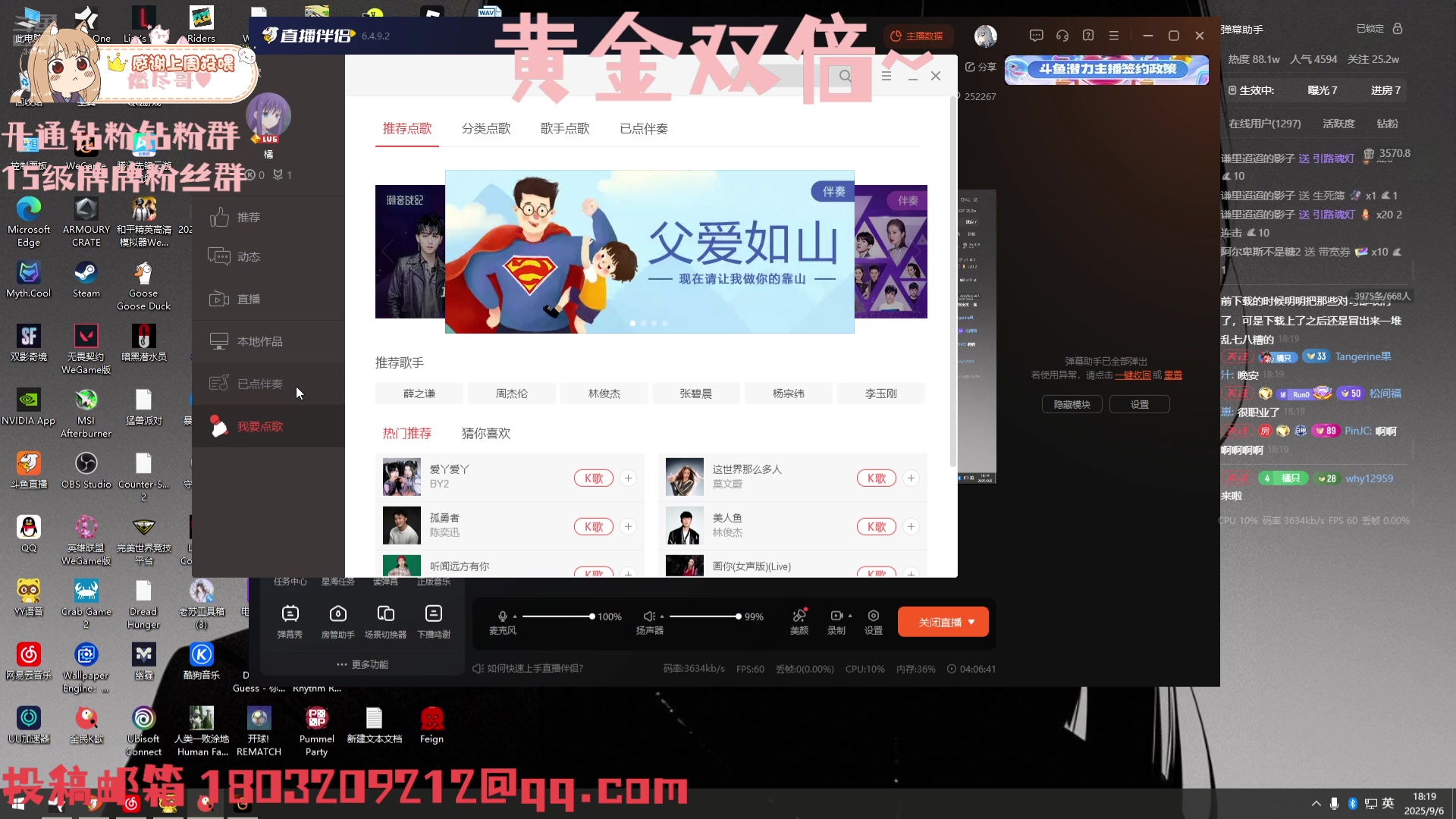Open the 在线用户(1297) tab

(1265, 124)
